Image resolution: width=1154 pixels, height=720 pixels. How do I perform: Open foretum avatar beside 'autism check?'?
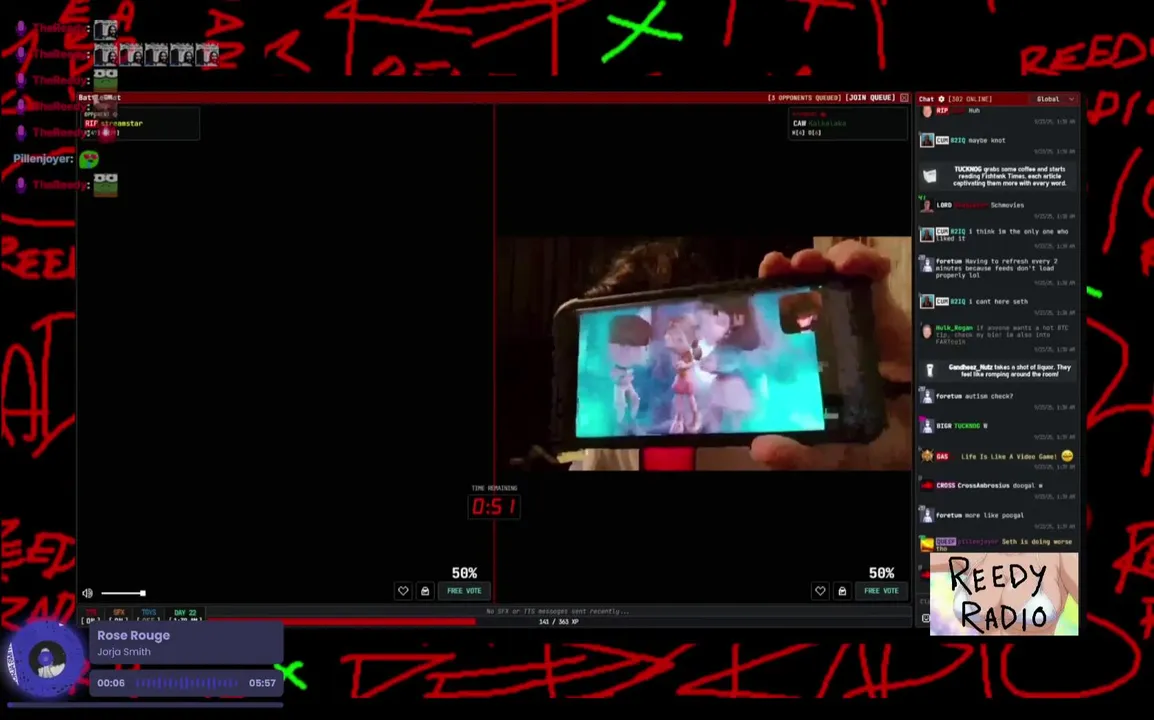click(x=927, y=396)
